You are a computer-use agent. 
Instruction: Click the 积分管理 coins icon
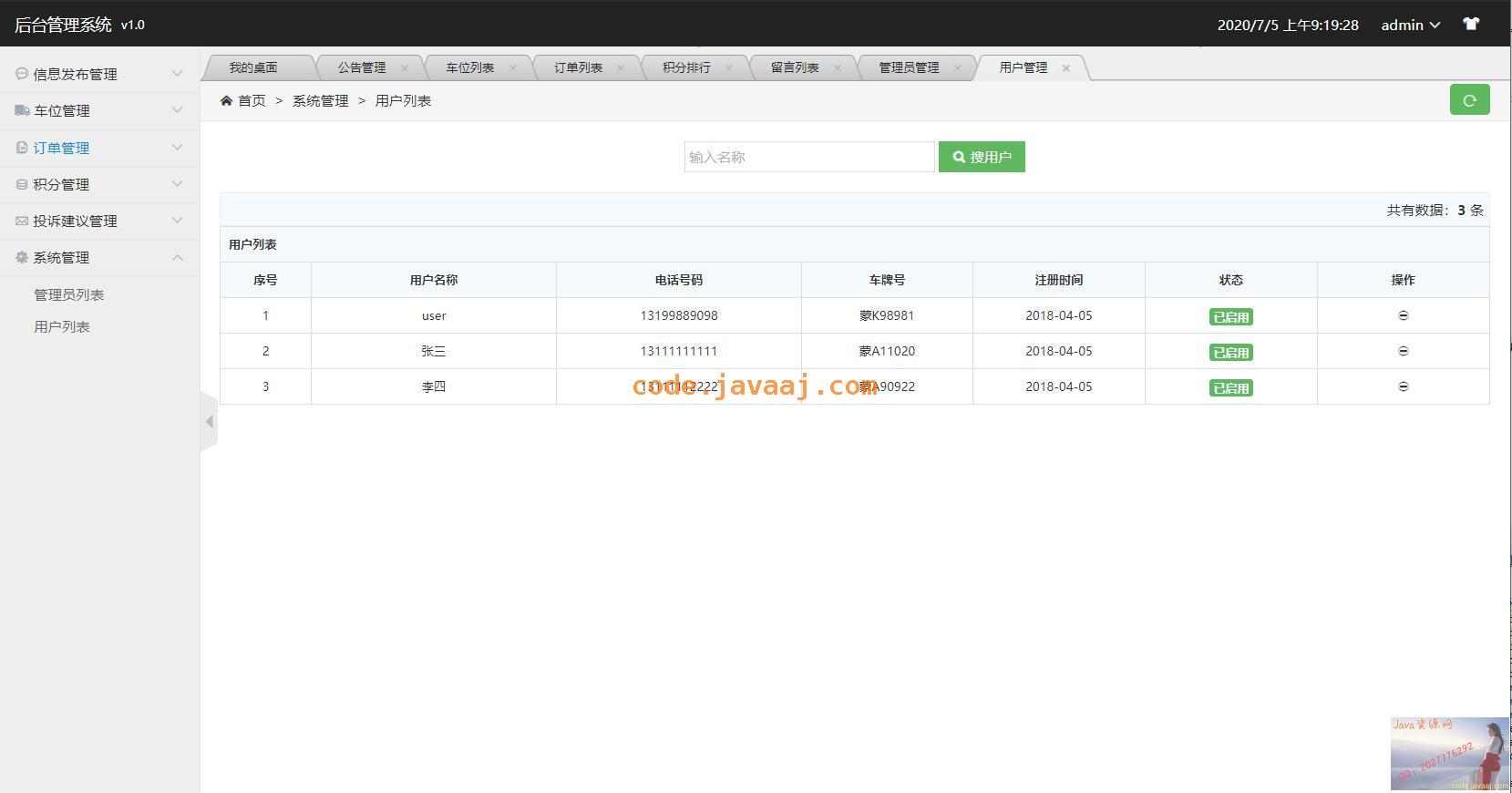(x=22, y=184)
